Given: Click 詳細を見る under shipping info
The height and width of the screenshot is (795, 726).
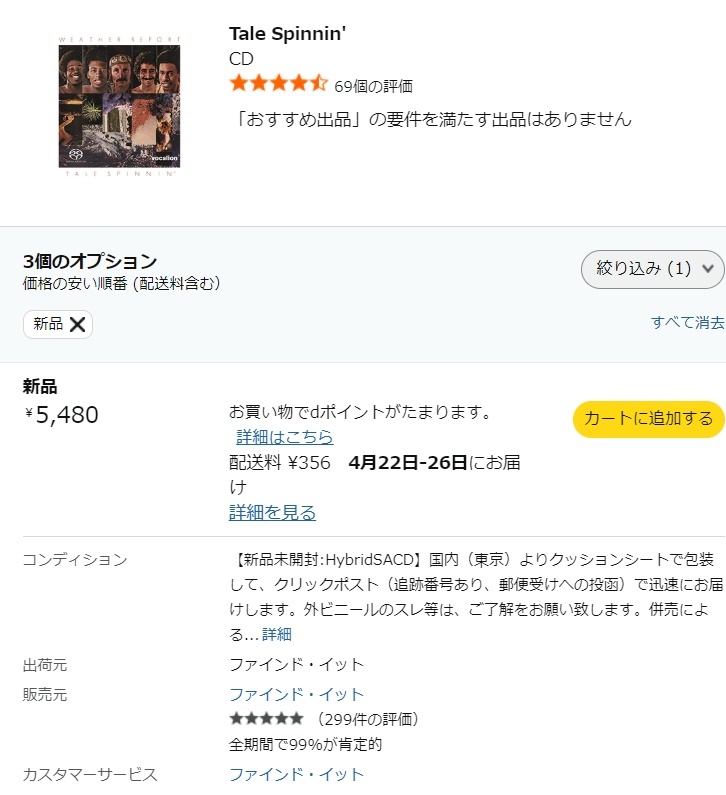Looking at the screenshot, I should pyautogui.click(x=272, y=513).
